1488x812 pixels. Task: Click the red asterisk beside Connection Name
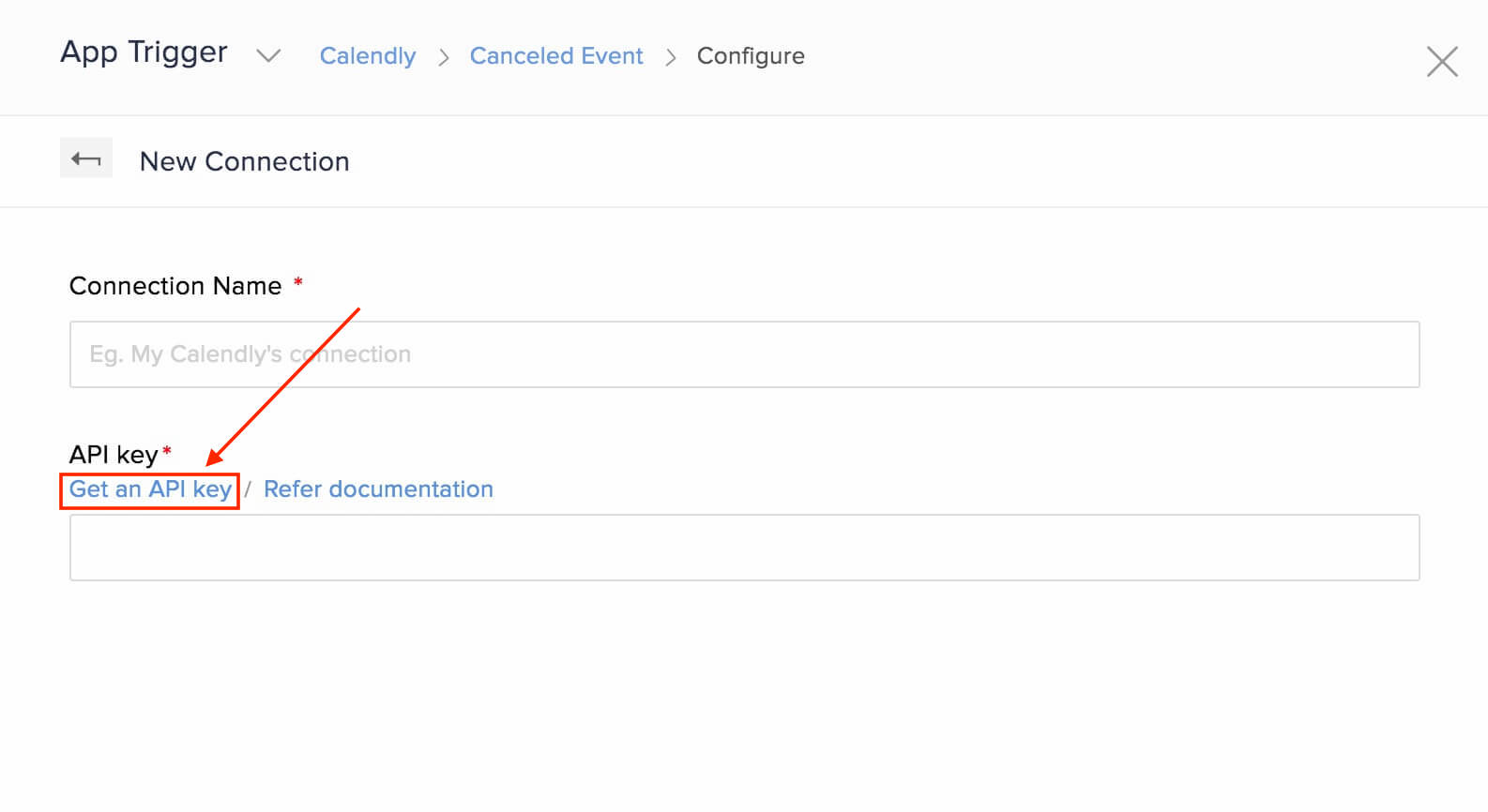[x=298, y=282]
